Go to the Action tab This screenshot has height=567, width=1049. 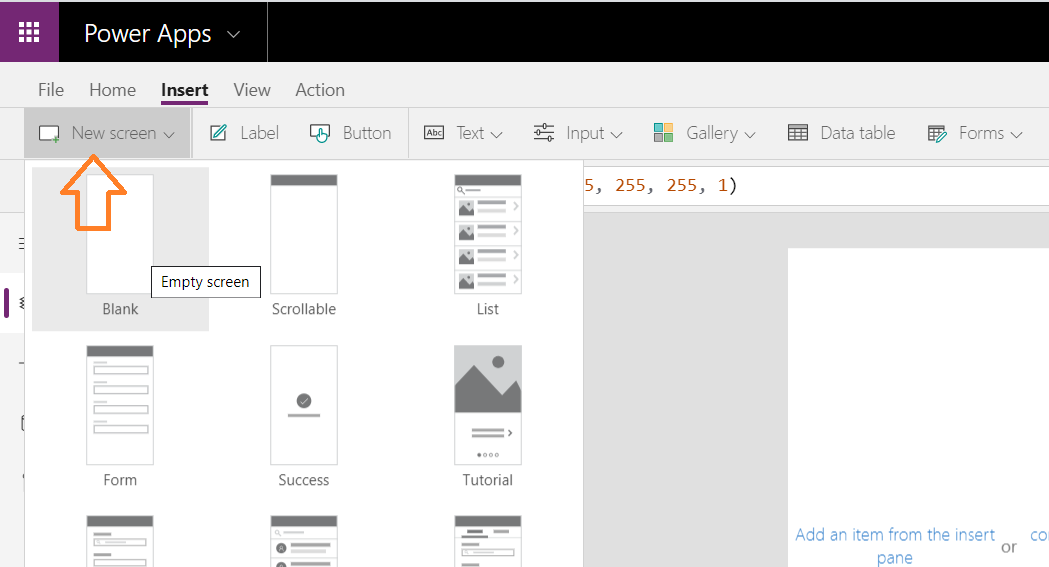(x=320, y=90)
